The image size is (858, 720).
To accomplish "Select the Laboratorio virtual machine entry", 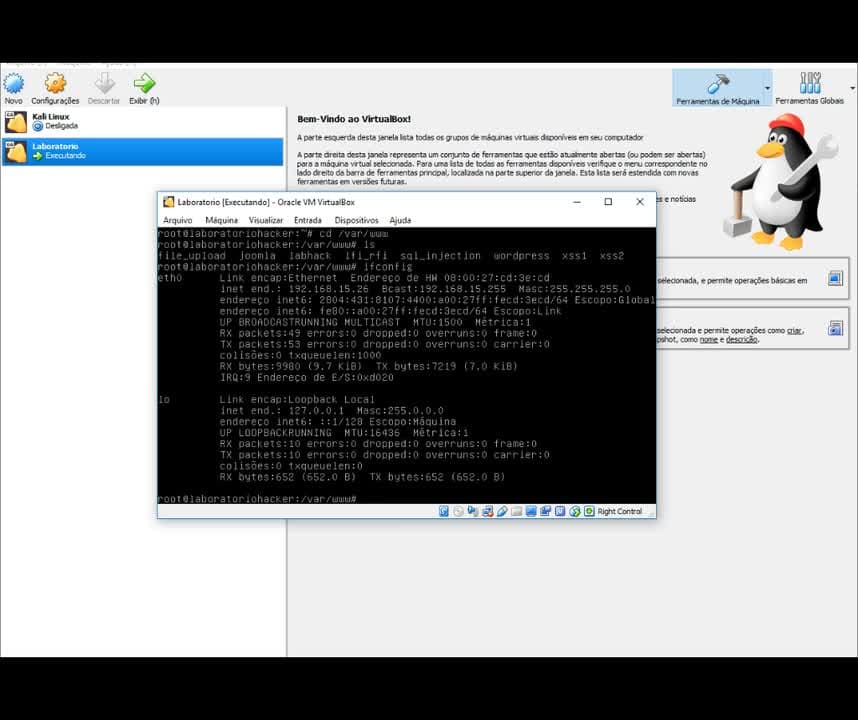I will (x=142, y=152).
